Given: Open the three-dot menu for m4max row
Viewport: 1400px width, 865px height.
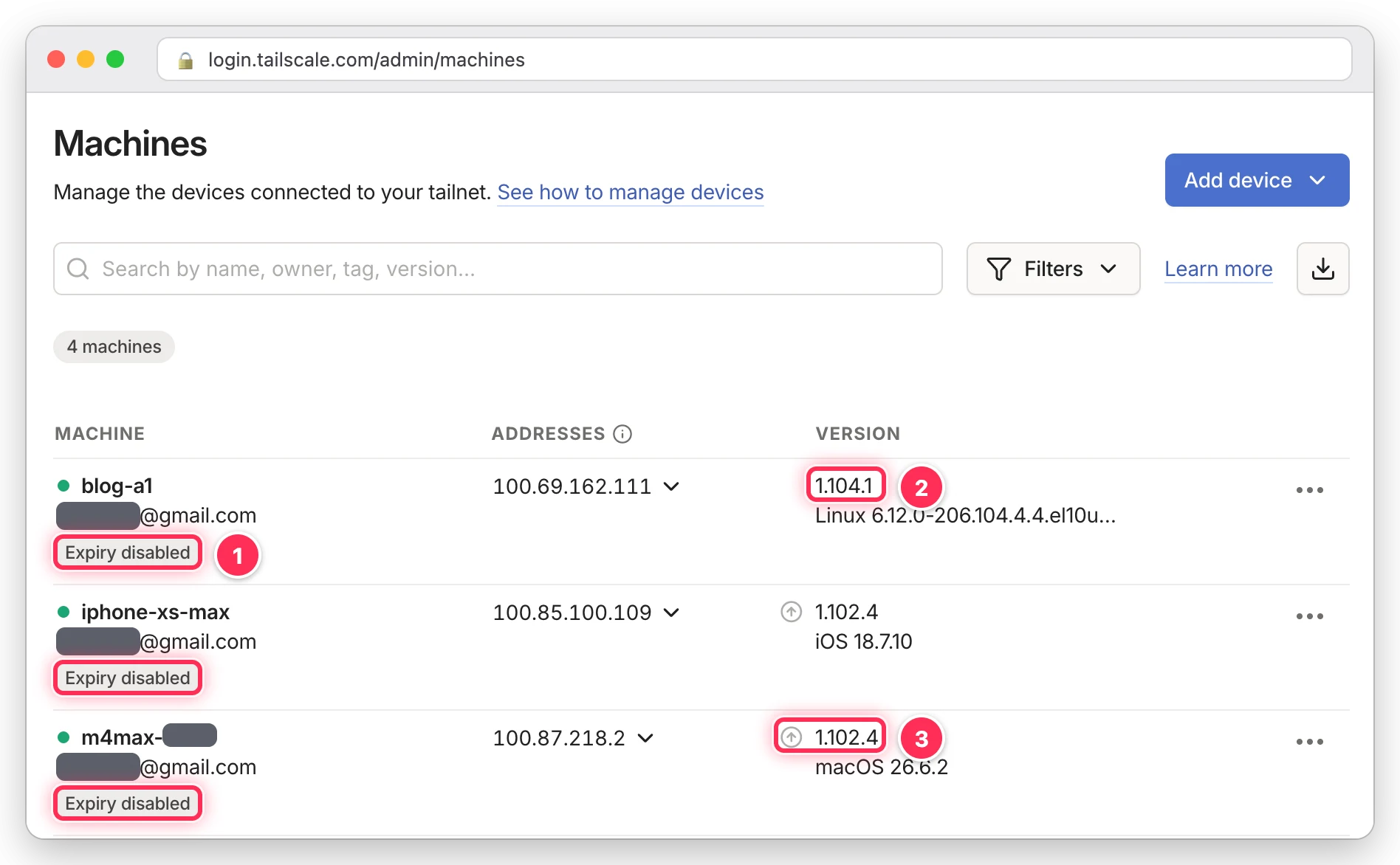Looking at the screenshot, I should pos(1309,742).
